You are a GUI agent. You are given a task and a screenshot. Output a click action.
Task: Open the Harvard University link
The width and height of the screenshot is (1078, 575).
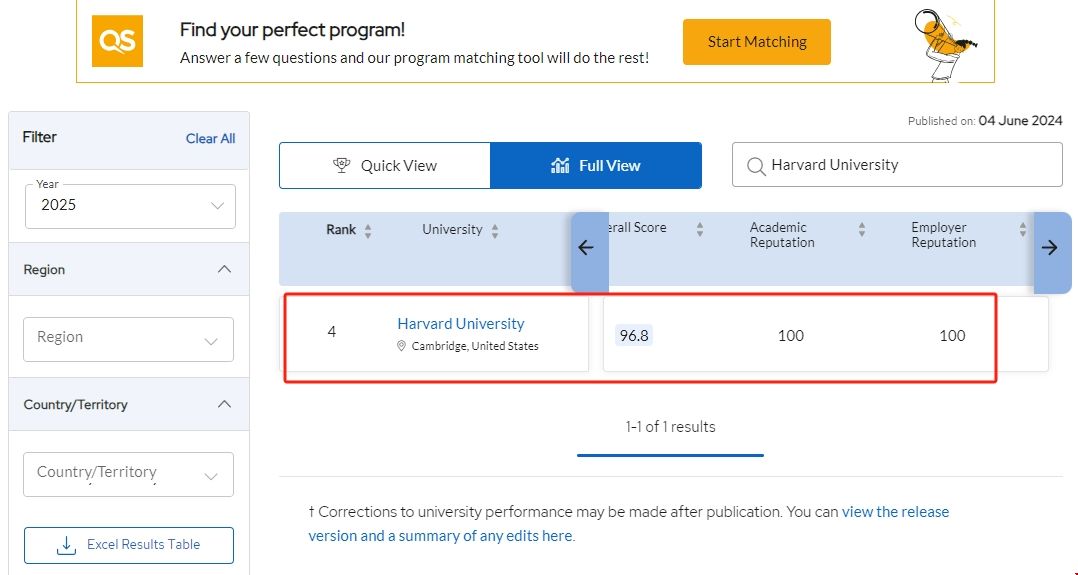click(x=460, y=324)
